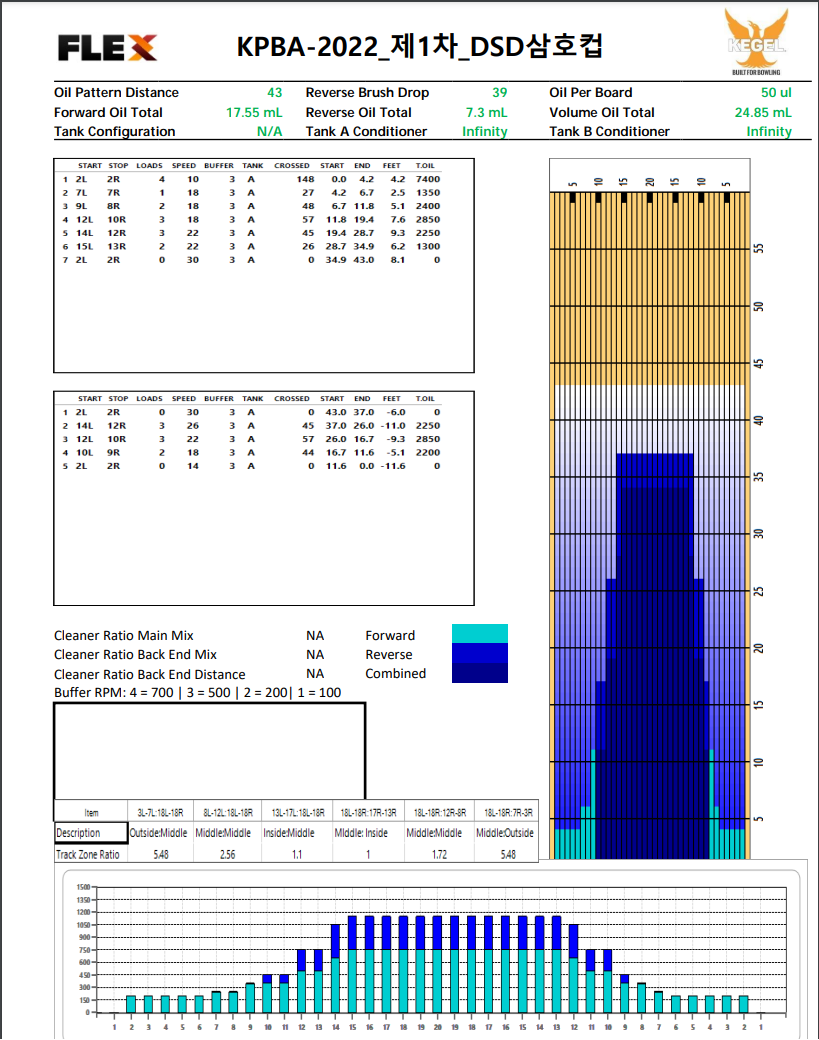Click the Track Zone Ratio cell
This screenshot has width=819, height=1040.
pos(91,854)
